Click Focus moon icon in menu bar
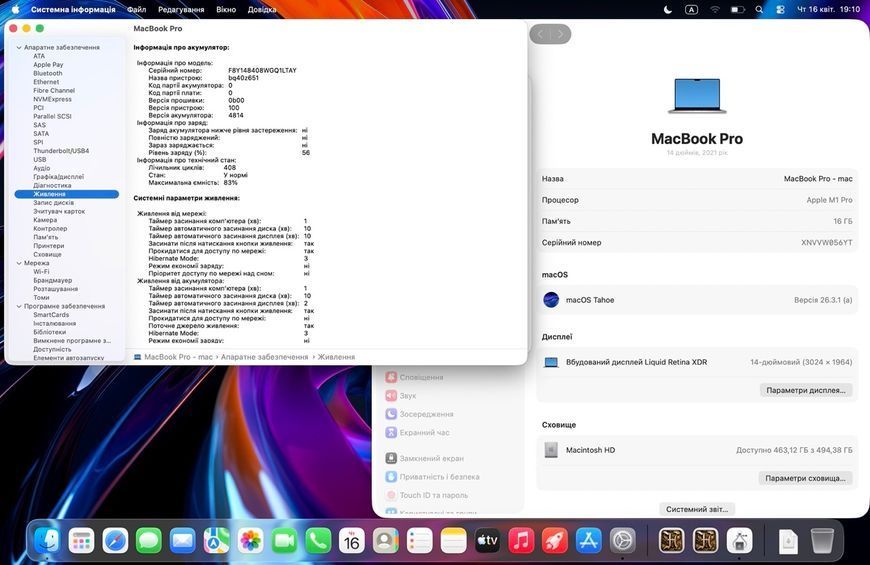The image size is (870, 565). [x=668, y=9]
